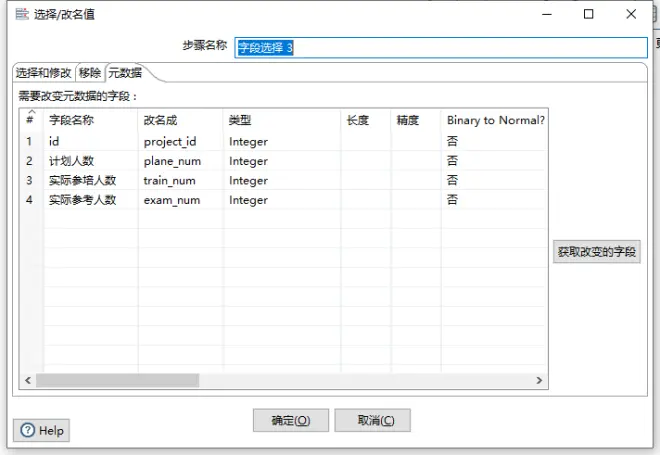Select the id field name cell
Screen dimensions: 660x455
(x=91, y=141)
